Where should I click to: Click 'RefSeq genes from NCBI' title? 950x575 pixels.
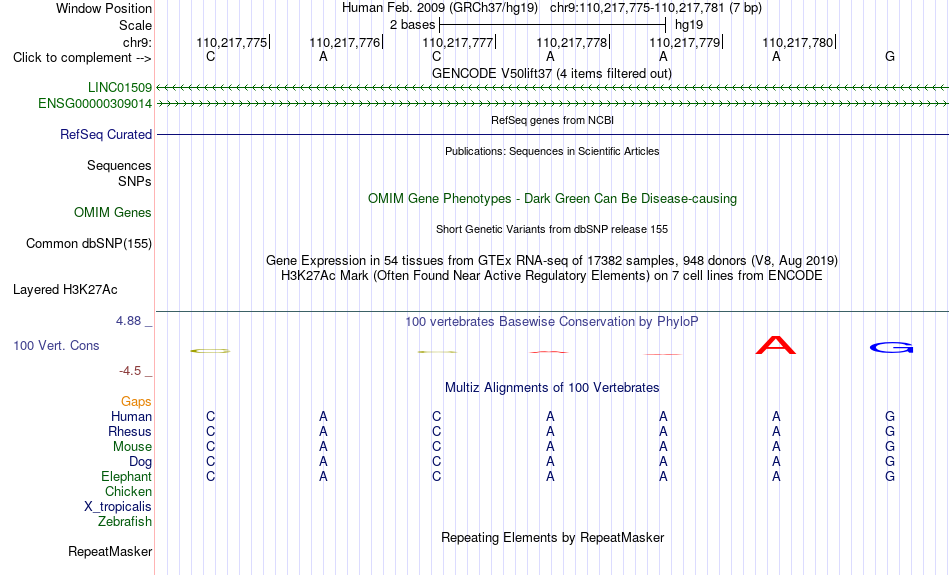(x=553, y=120)
